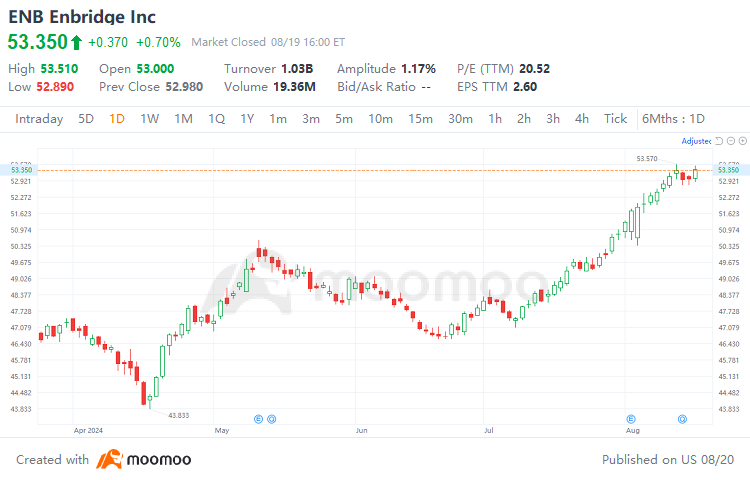Select the 5D chart period
750x480 pixels.
[x=86, y=119]
